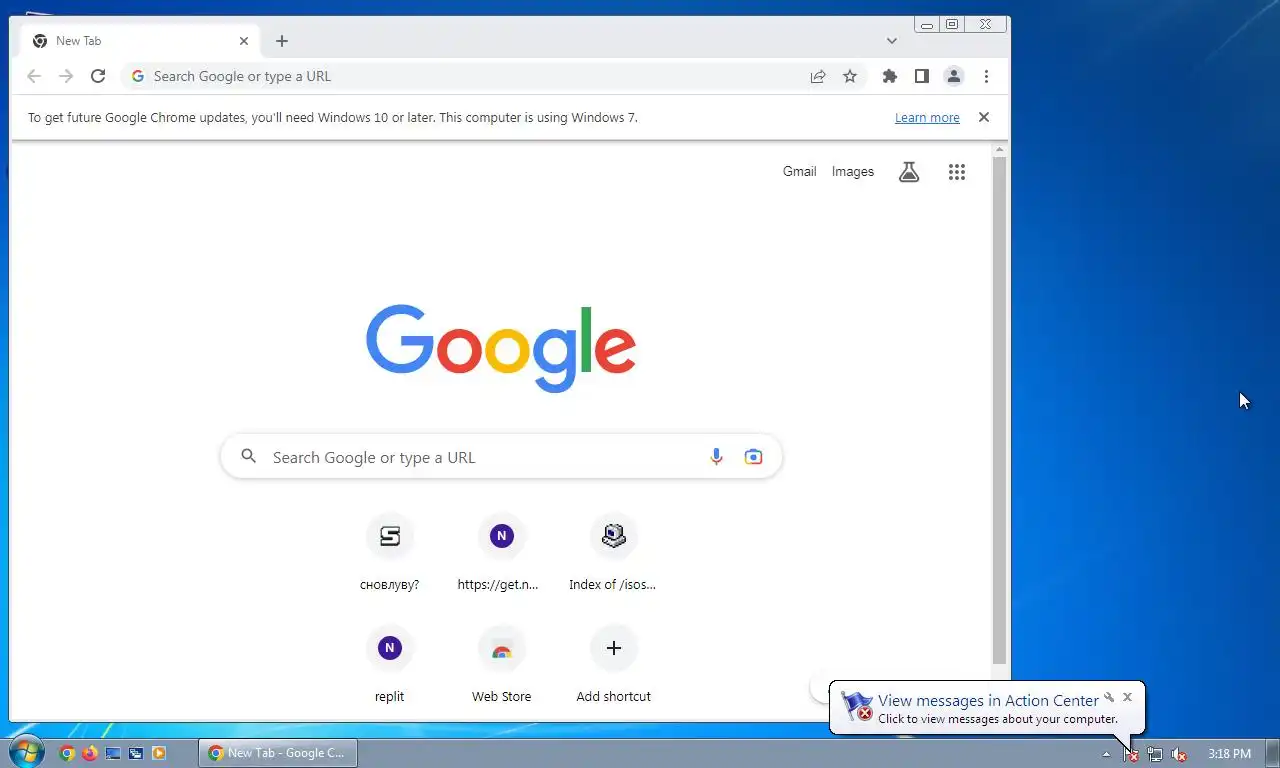Open the replit shortcut tile

pos(390,664)
